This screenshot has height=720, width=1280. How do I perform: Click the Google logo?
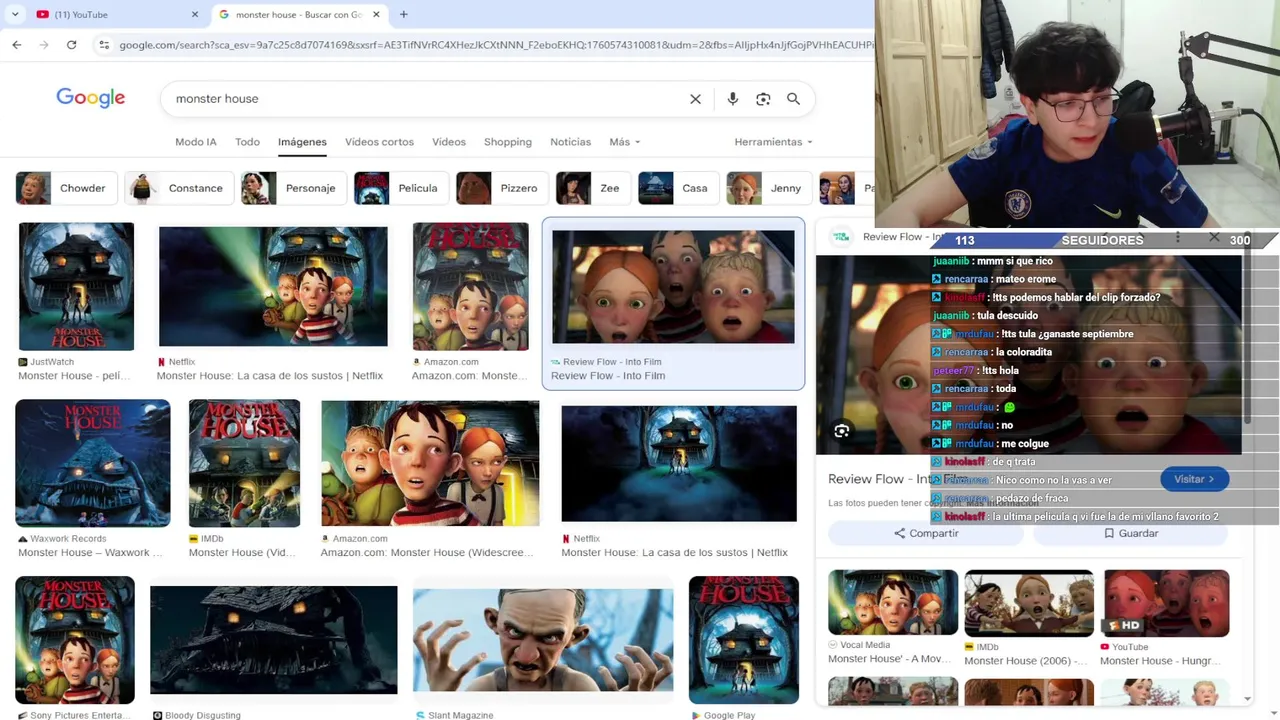point(91,98)
